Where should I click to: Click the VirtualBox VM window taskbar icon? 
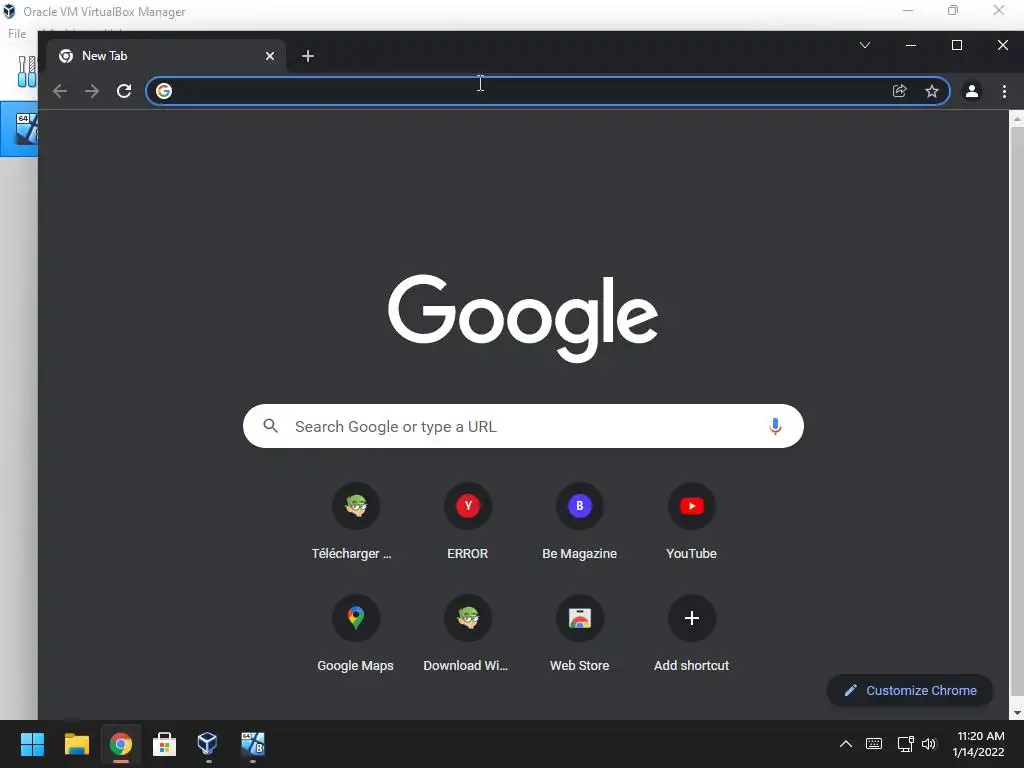click(252, 744)
